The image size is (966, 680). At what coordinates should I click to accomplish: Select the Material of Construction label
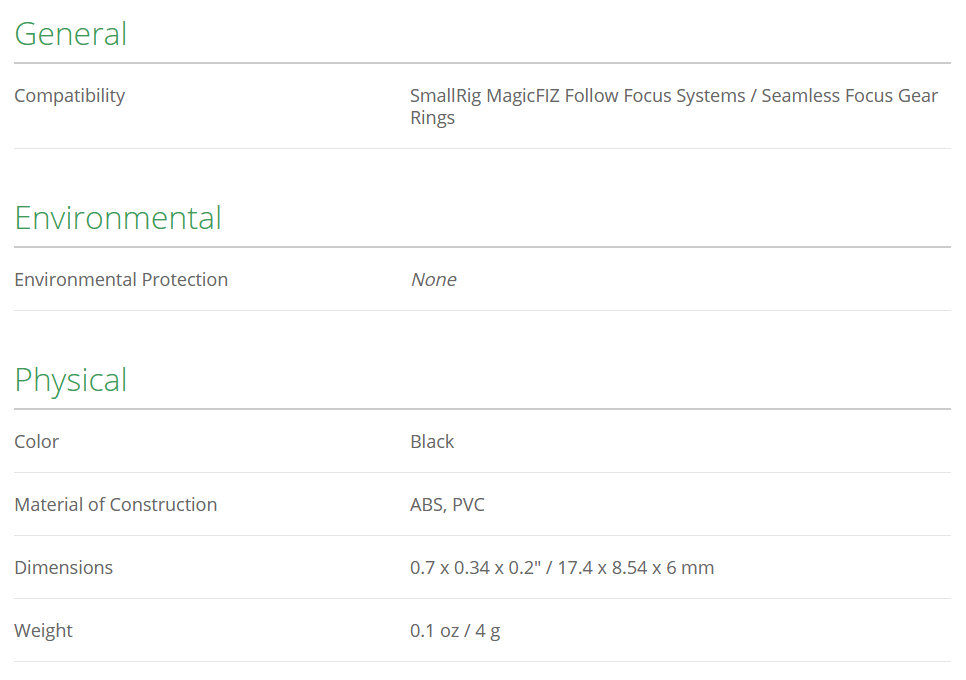116,504
